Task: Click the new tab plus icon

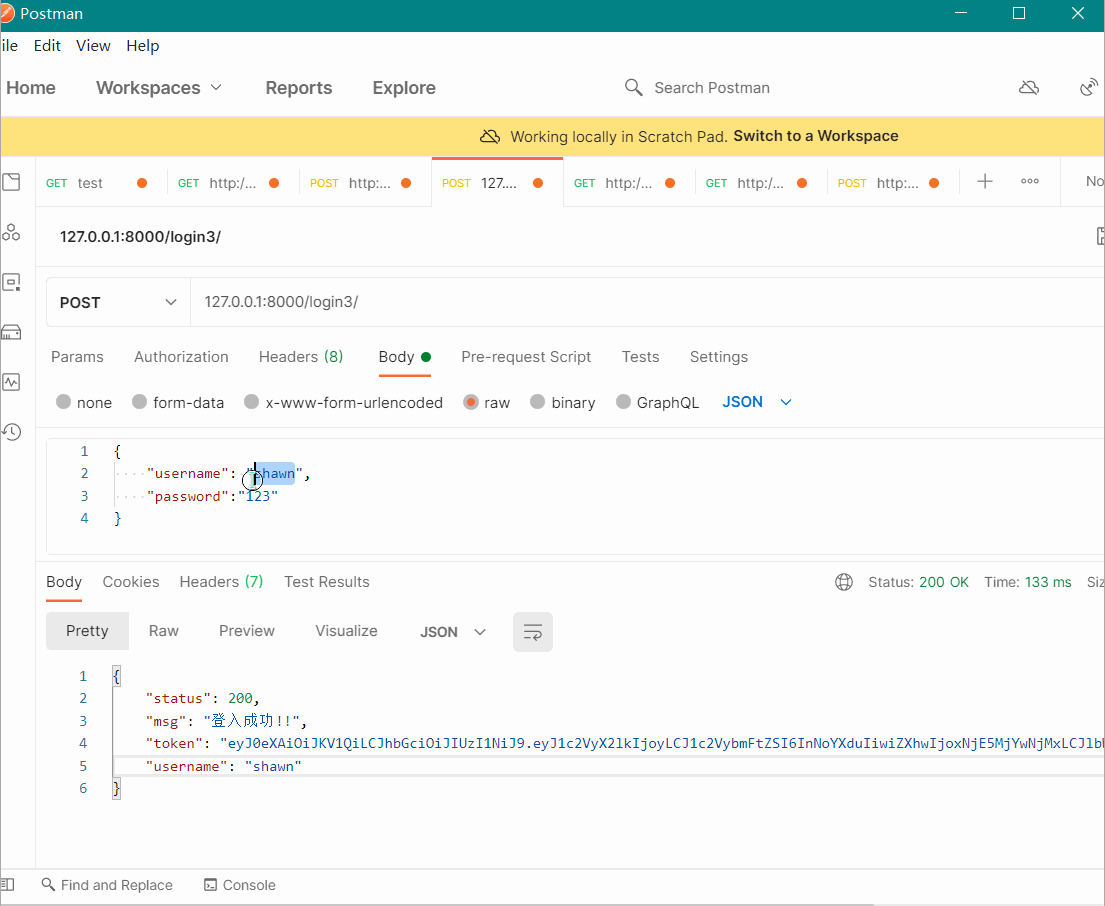Action: pos(985,181)
